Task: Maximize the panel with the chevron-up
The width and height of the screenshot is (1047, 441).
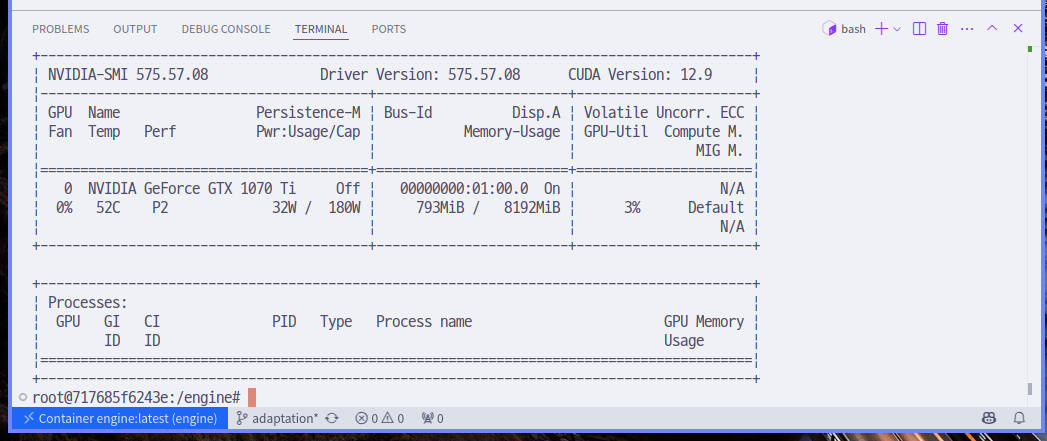Action: coord(992,29)
